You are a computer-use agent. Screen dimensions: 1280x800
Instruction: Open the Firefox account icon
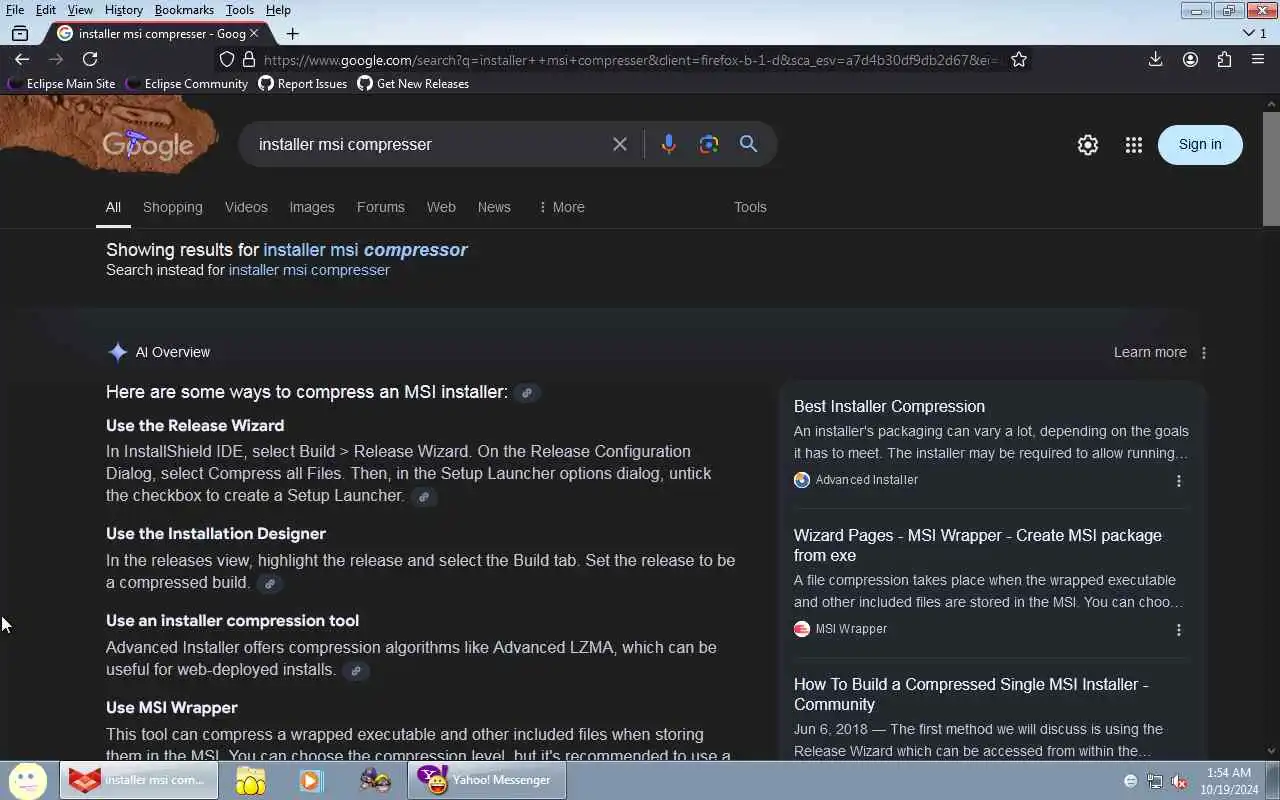(x=1190, y=60)
